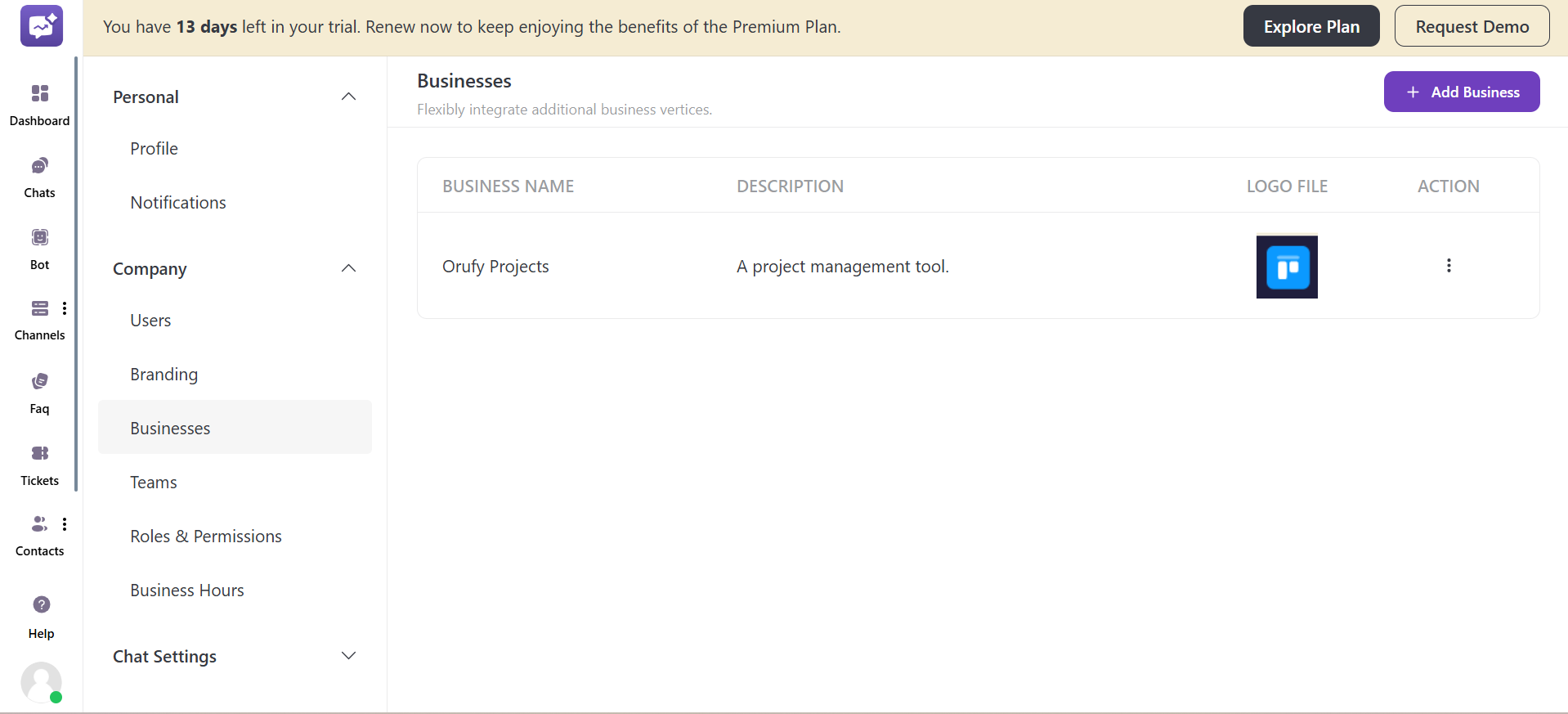This screenshot has height=714, width=1568.
Task: Open the Help question mark icon
Action: pyautogui.click(x=42, y=604)
